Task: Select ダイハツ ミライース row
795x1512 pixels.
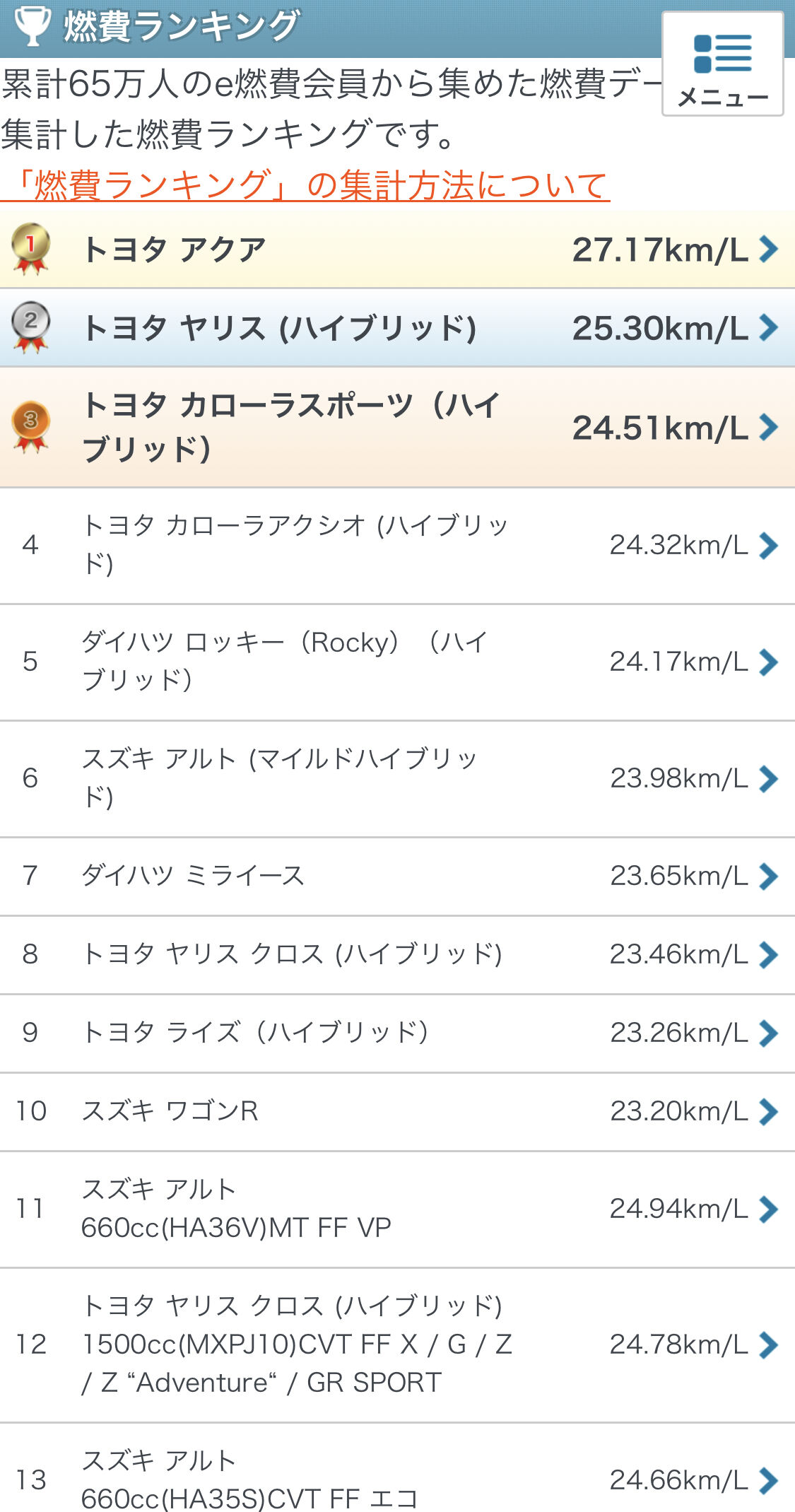Action: [397, 877]
